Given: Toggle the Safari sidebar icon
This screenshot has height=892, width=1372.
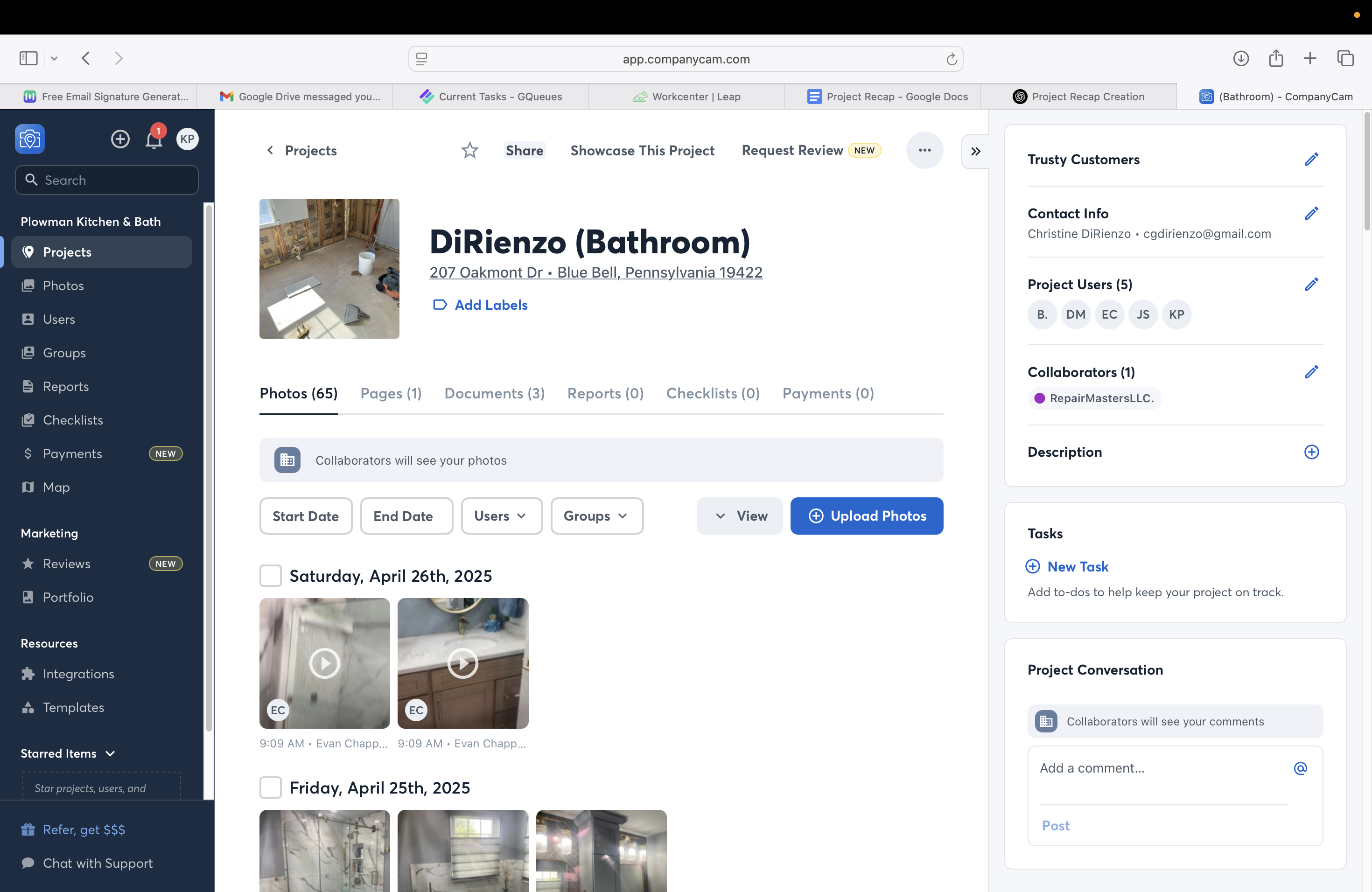Looking at the screenshot, I should (x=28, y=58).
